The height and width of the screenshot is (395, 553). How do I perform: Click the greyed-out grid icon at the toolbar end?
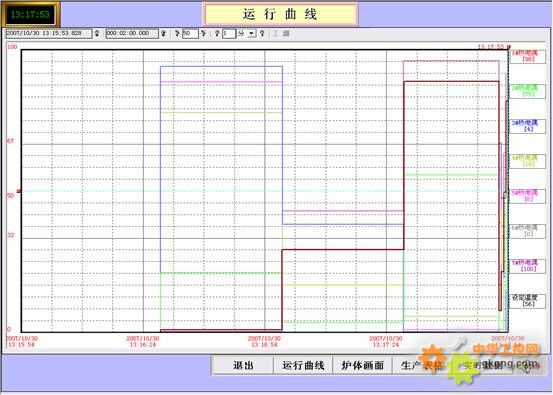click(x=286, y=34)
